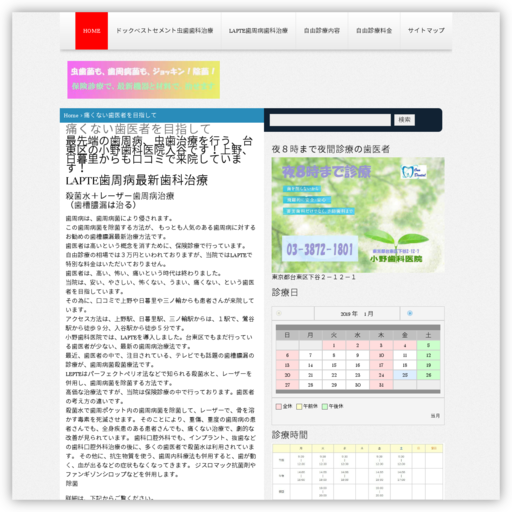Click the 土 Saturday column header
Viewport: 512px width, 512px height.
[x=428, y=335]
